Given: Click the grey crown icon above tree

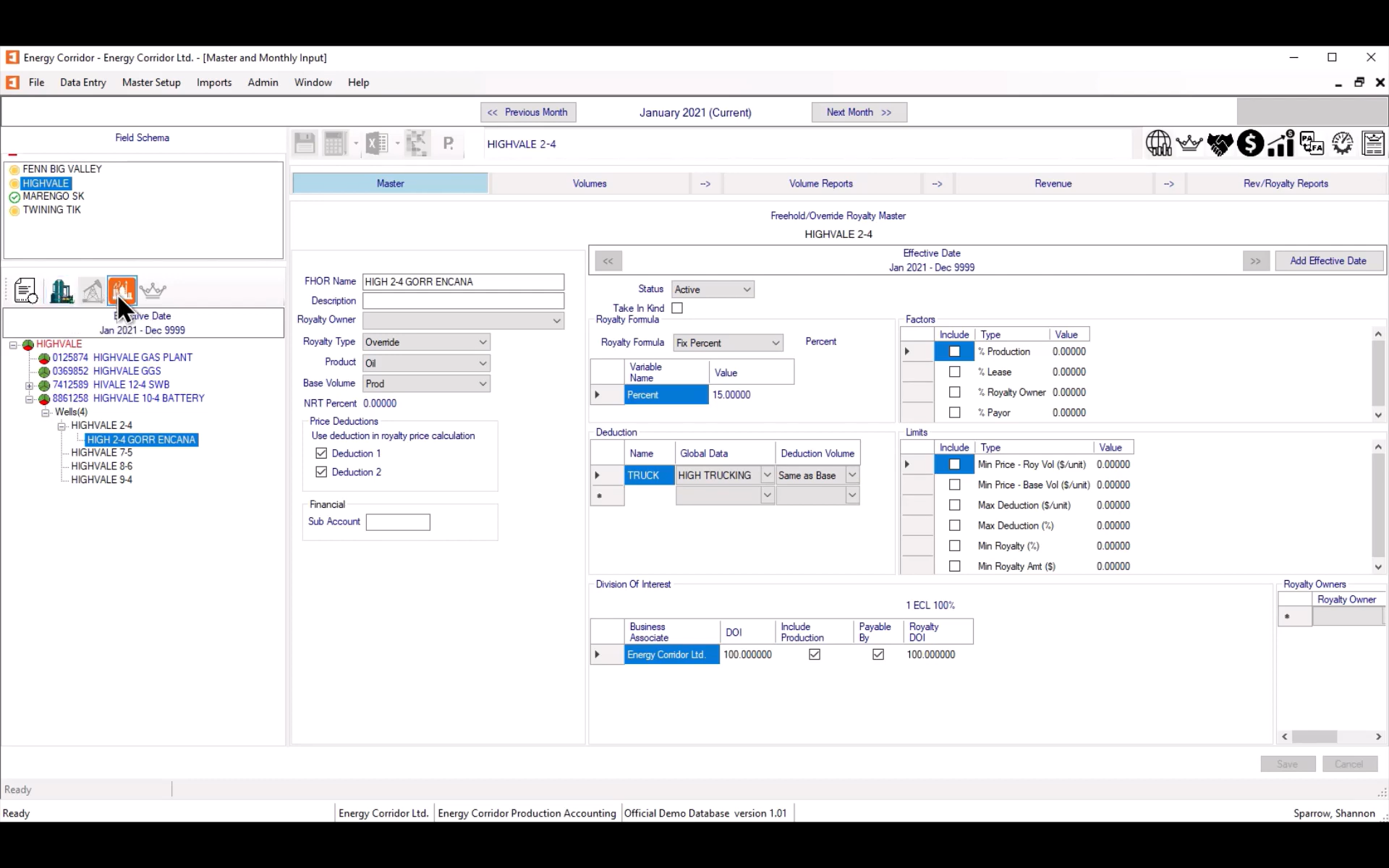Looking at the screenshot, I should pos(153,291).
